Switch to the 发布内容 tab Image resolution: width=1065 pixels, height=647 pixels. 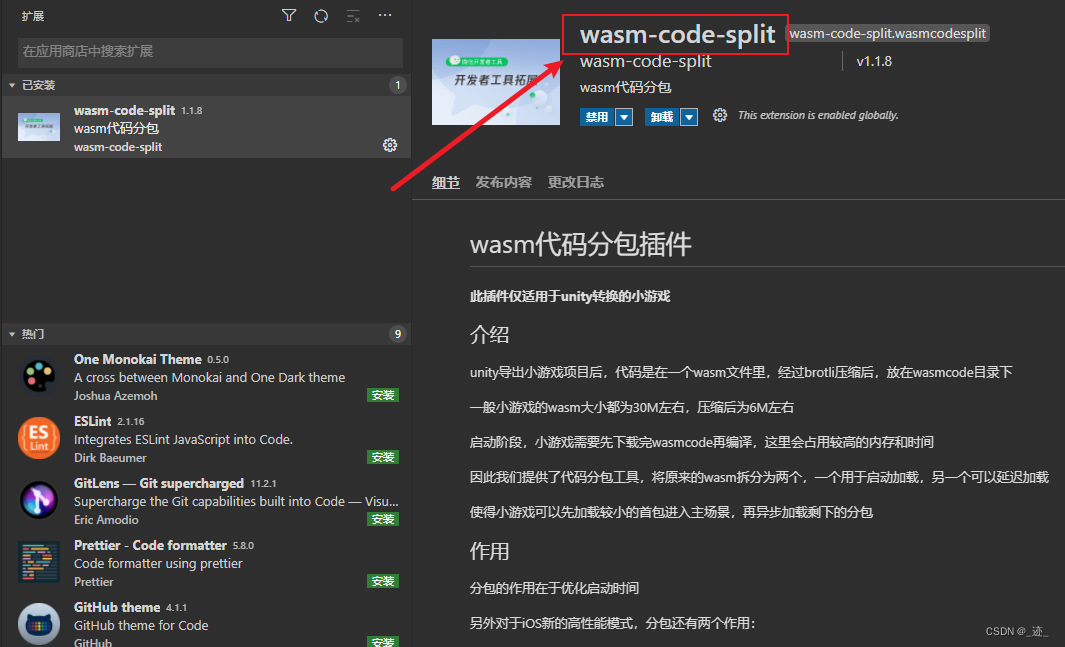503,182
